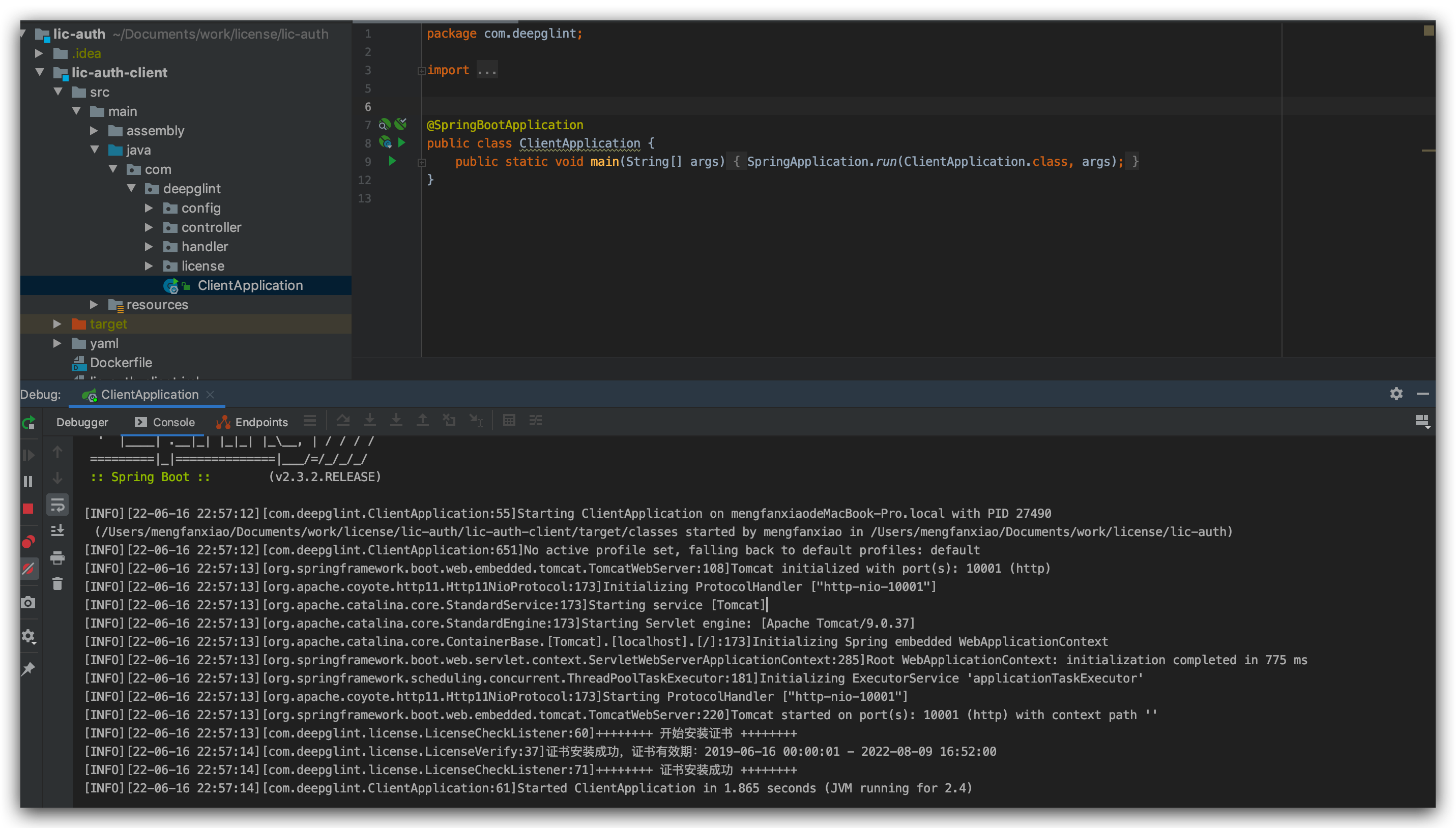The image size is (1456, 828).
Task: Switch to the Console tab
Action: (x=165, y=422)
